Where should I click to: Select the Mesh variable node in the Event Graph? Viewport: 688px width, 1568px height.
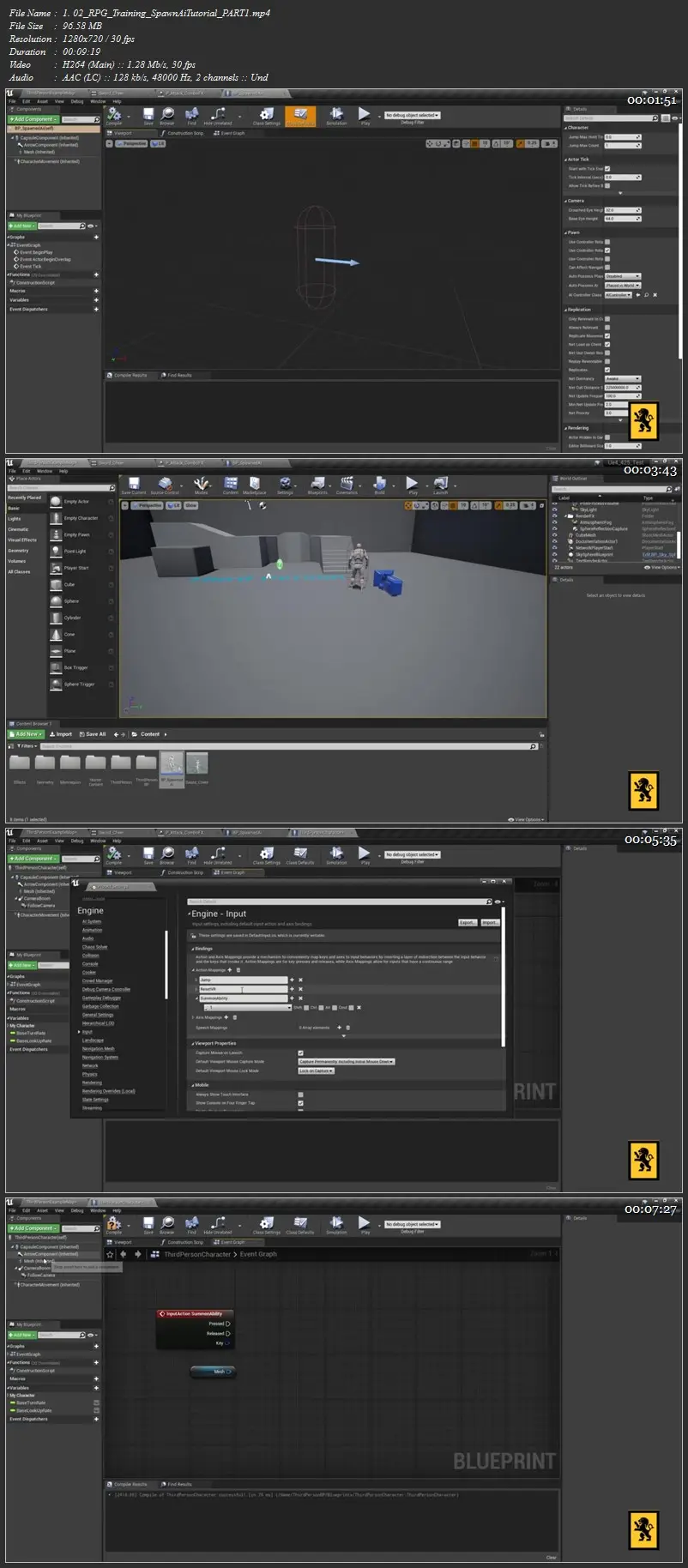212,1372
